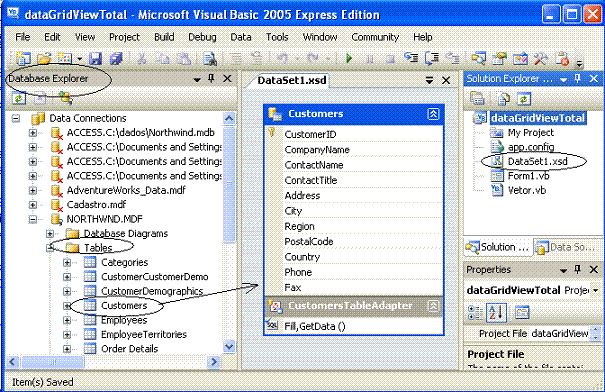Expand the Categories table node
This screenshot has height=392, width=605.
click(67, 263)
